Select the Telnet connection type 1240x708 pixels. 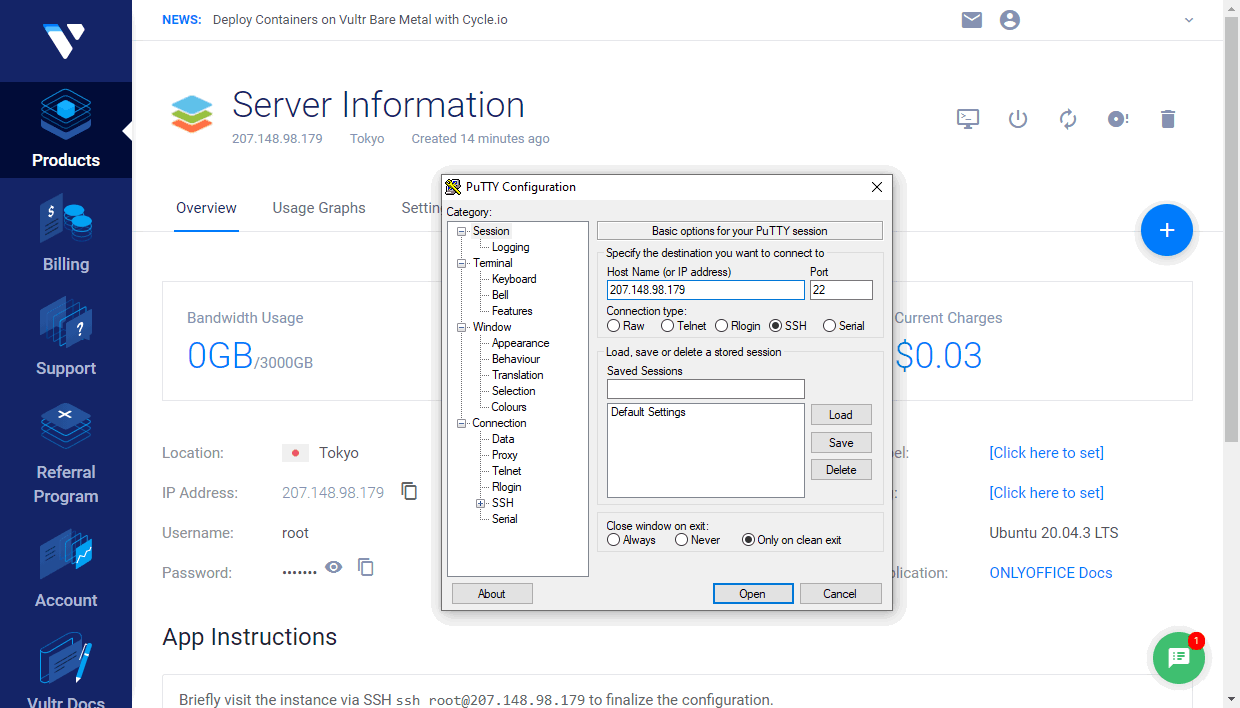(668, 326)
